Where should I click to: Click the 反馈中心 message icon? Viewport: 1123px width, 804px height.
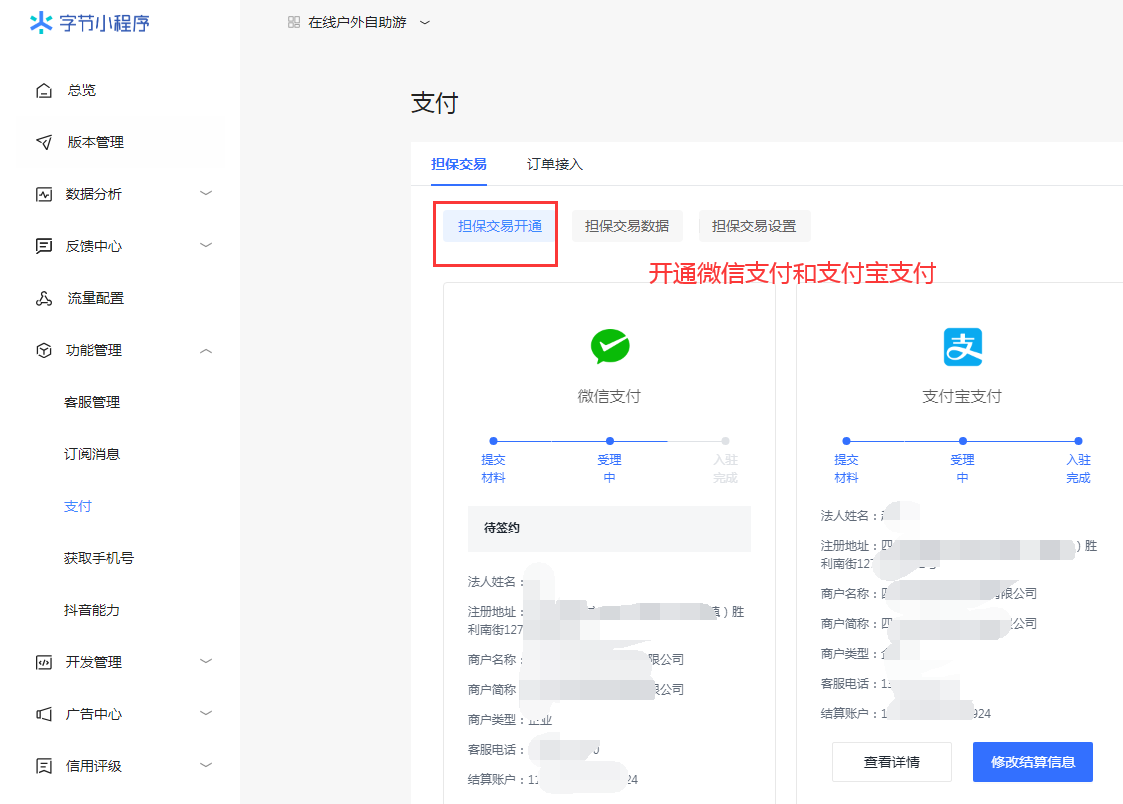pyautogui.click(x=44, y=246)
